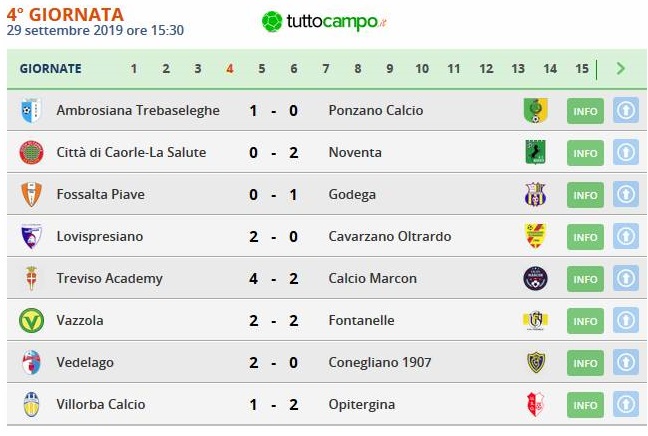Viewport: 648px width, 436px height.
Task: Click the Ponzano Calcio team crest
Action: point(536,110)
